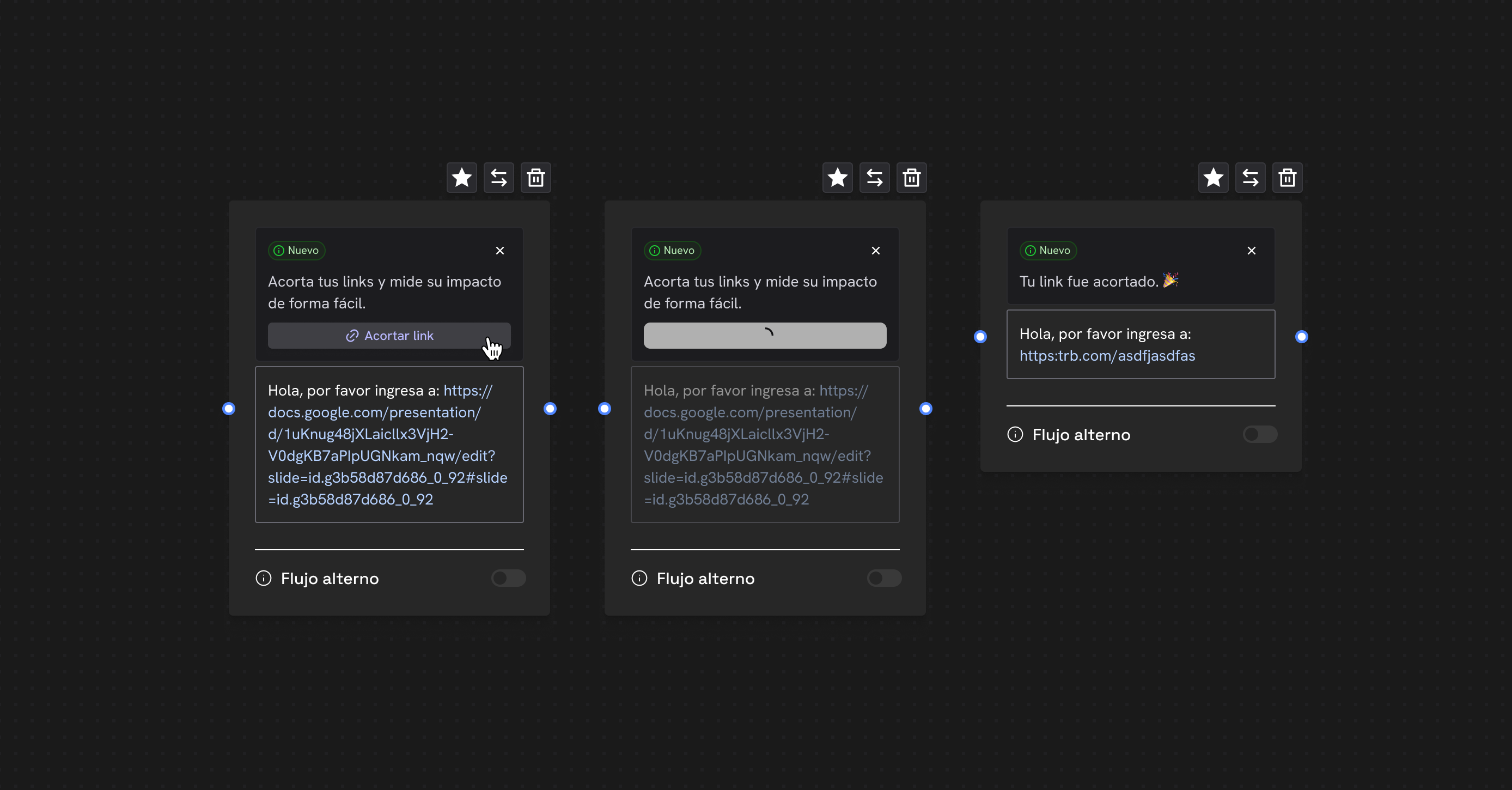Open the https:trb.com/asdfjasdfas shortened link
Viewport: 1512px width, 790px height.
1108,356
